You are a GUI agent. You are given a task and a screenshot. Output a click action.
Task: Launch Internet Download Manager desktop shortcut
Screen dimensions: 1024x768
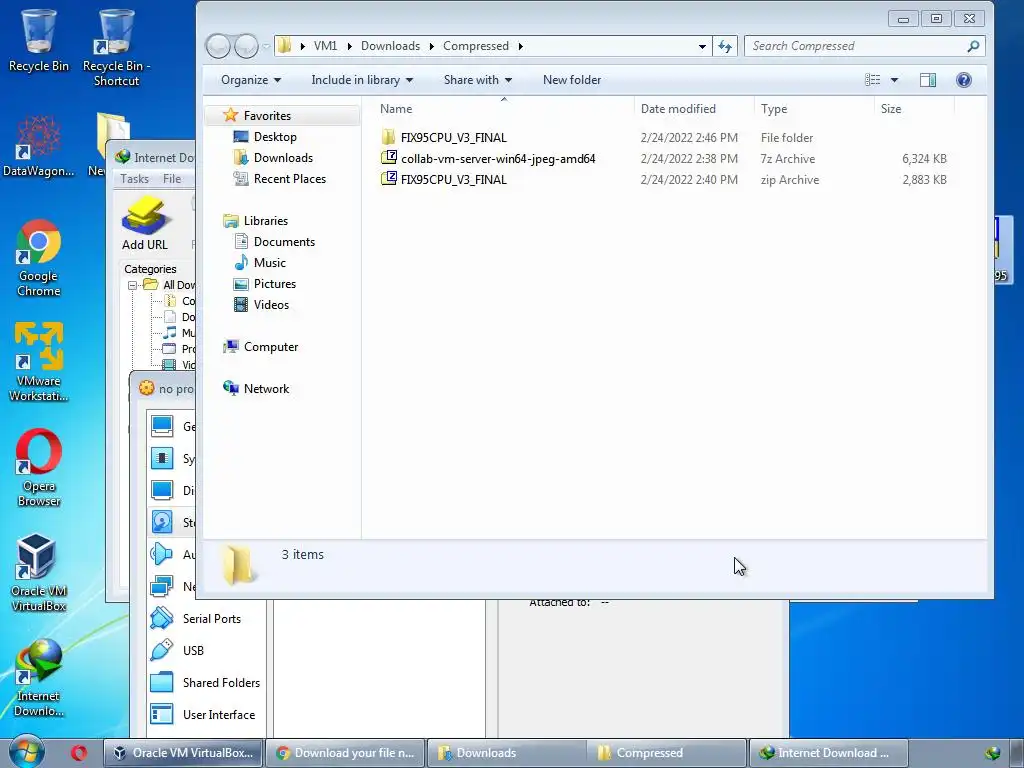[39, 678]
